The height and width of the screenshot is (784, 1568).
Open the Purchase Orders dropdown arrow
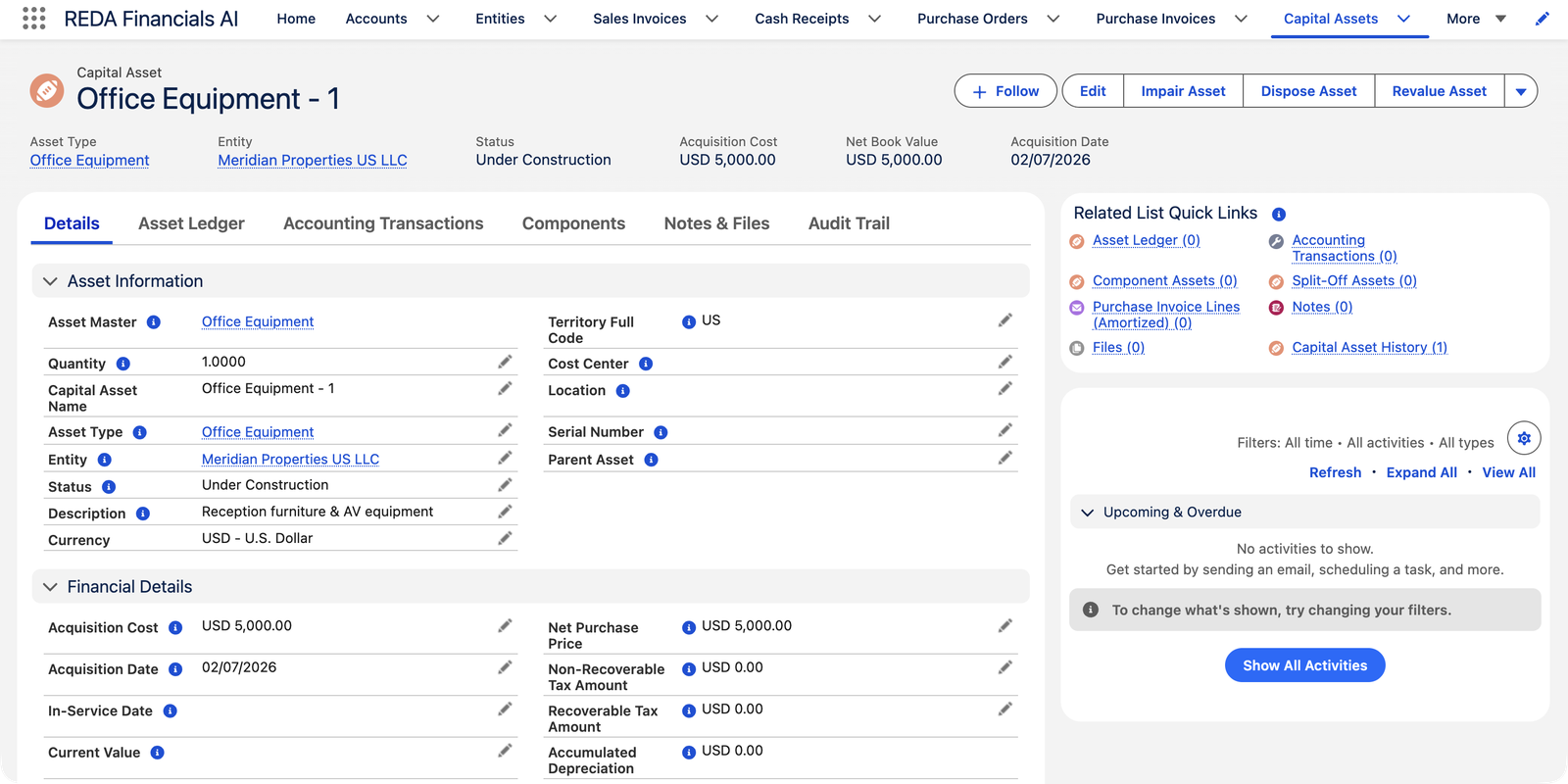coord(1053,19)
